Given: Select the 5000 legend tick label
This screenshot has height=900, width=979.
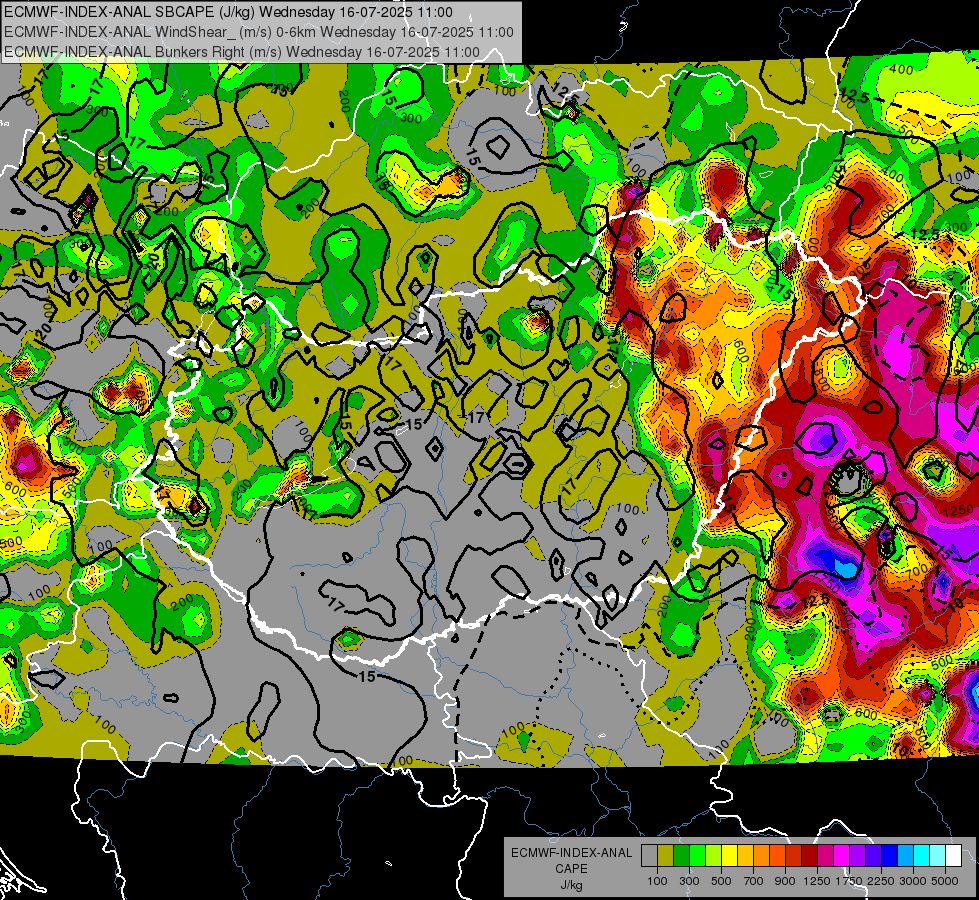Looking at the screenshot, I should [x=945, y=881].
